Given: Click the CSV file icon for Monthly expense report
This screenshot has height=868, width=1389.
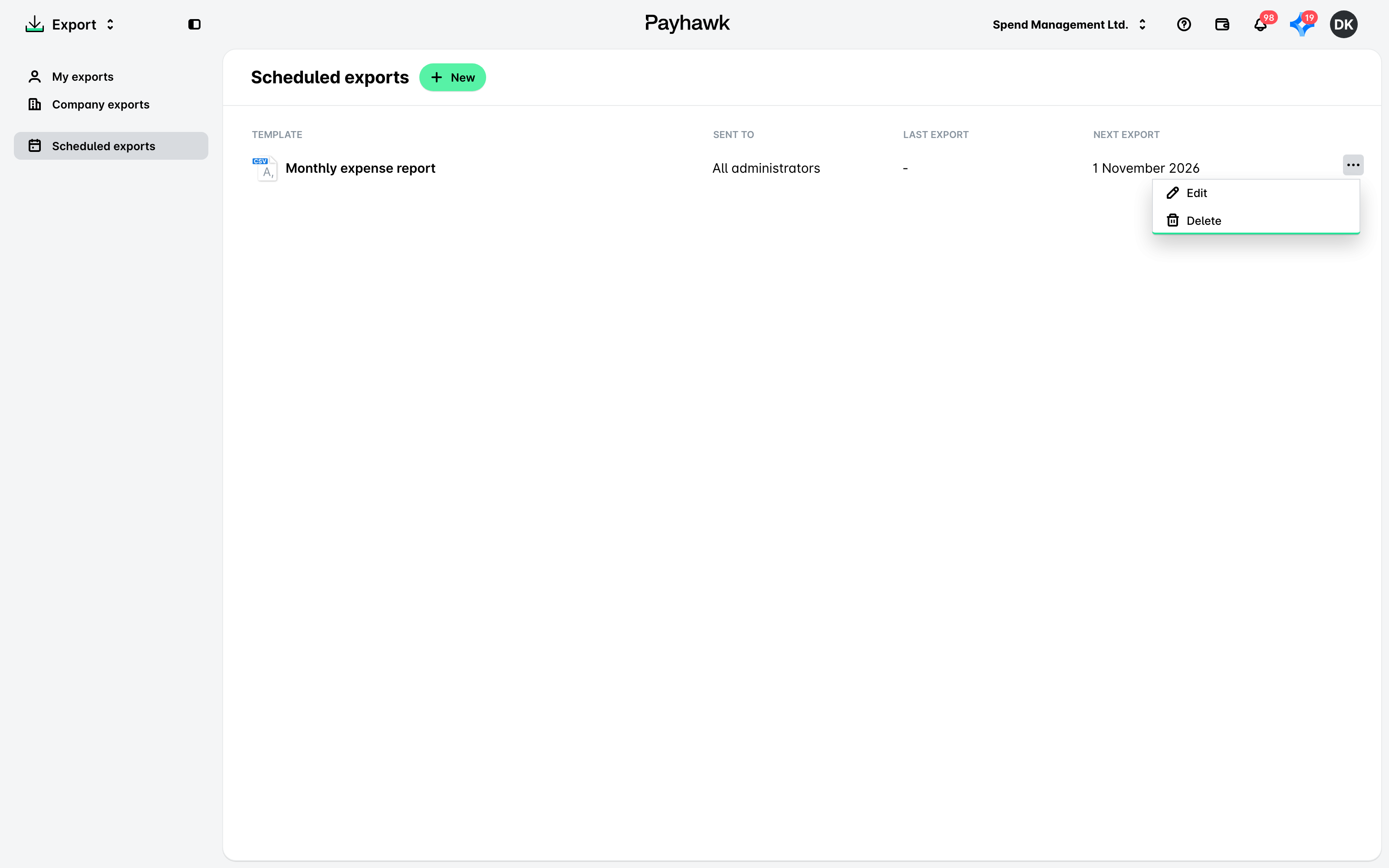Looking at the screenshot, I should tap(265, 168).
